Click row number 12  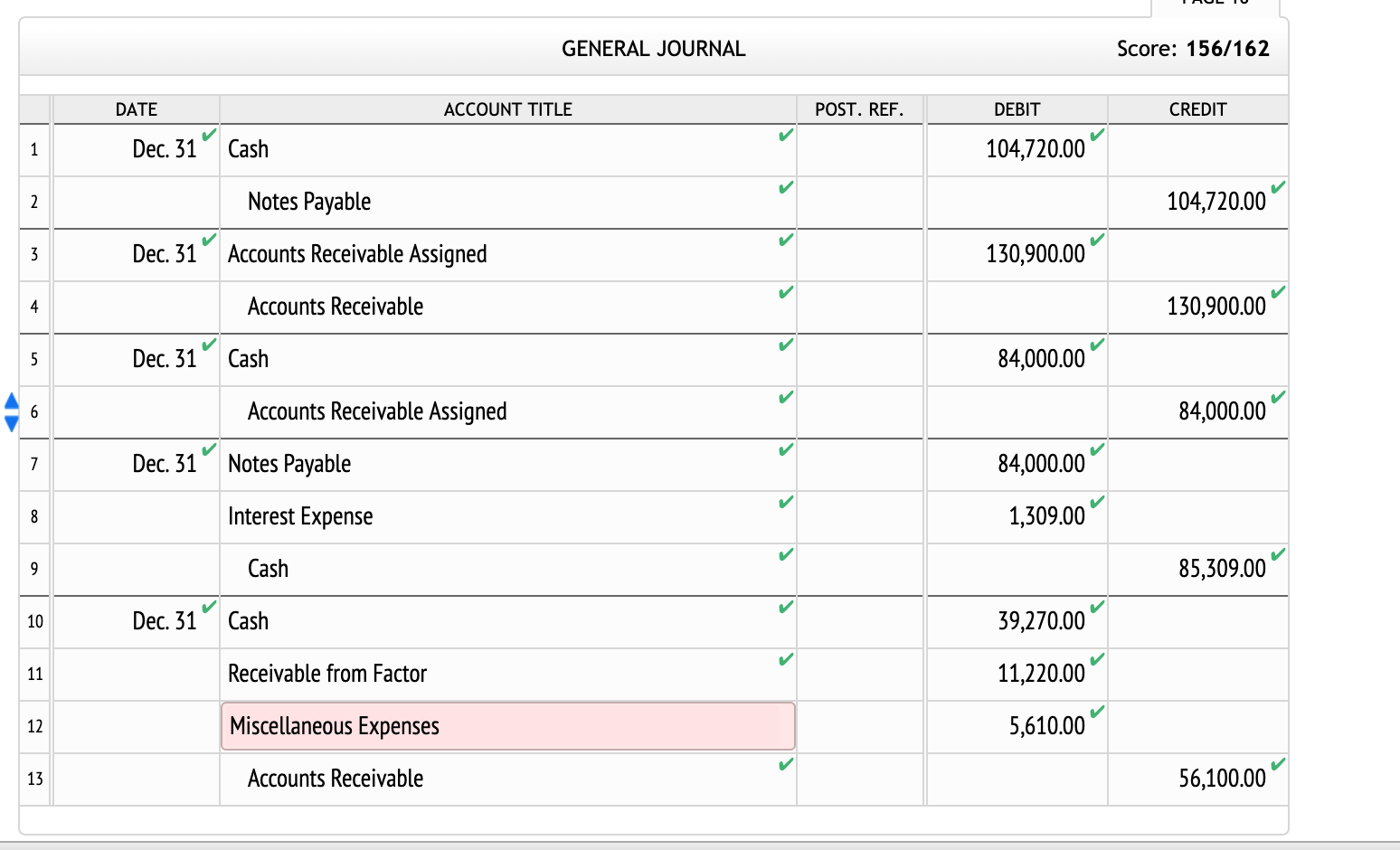click(x=35, y=727)
